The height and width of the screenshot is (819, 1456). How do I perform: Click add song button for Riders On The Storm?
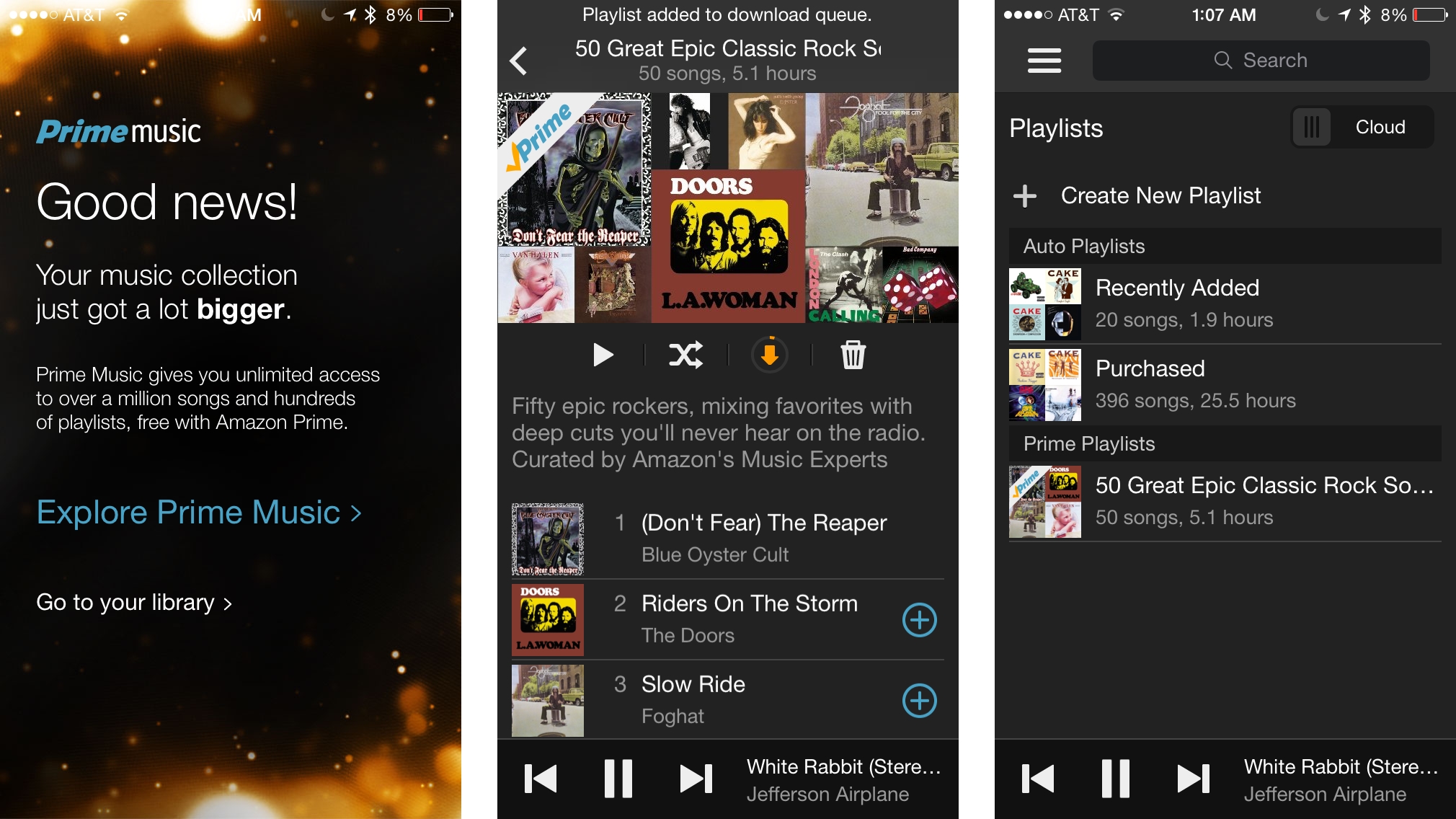920,621
